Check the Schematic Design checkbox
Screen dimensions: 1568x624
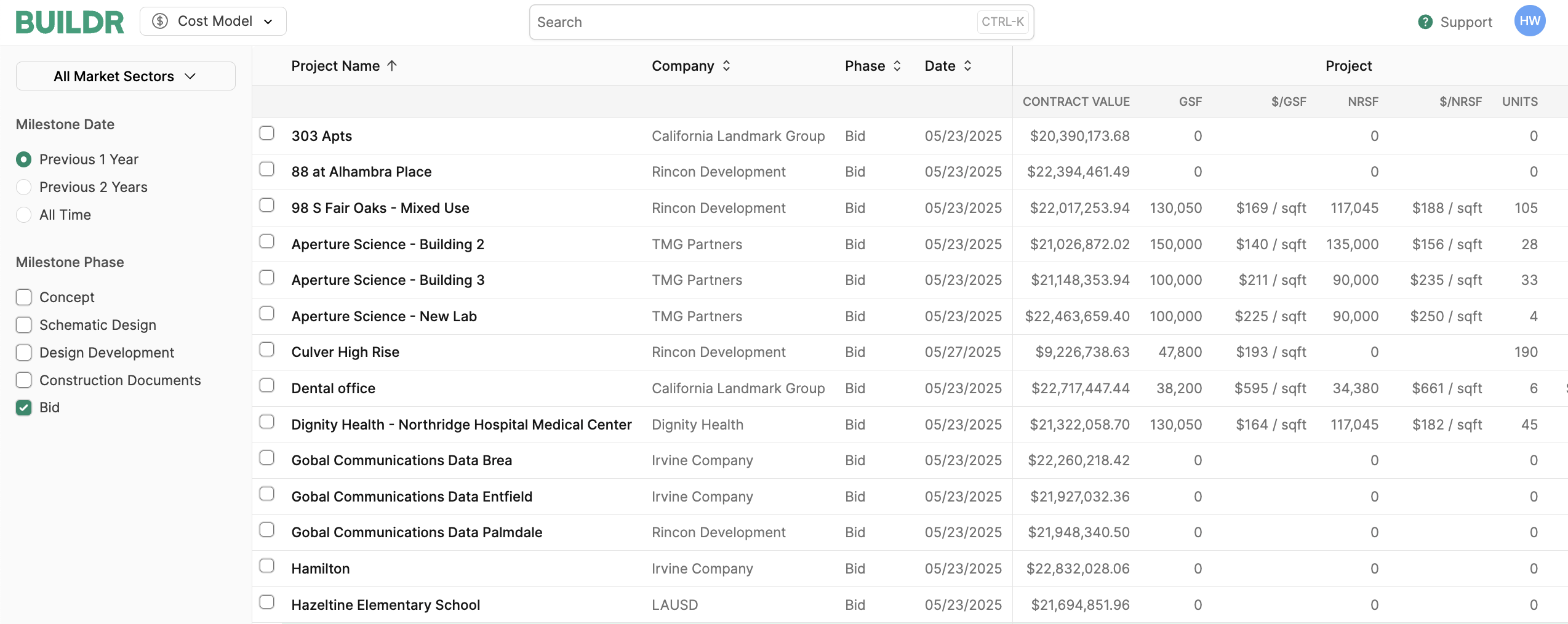23,325
